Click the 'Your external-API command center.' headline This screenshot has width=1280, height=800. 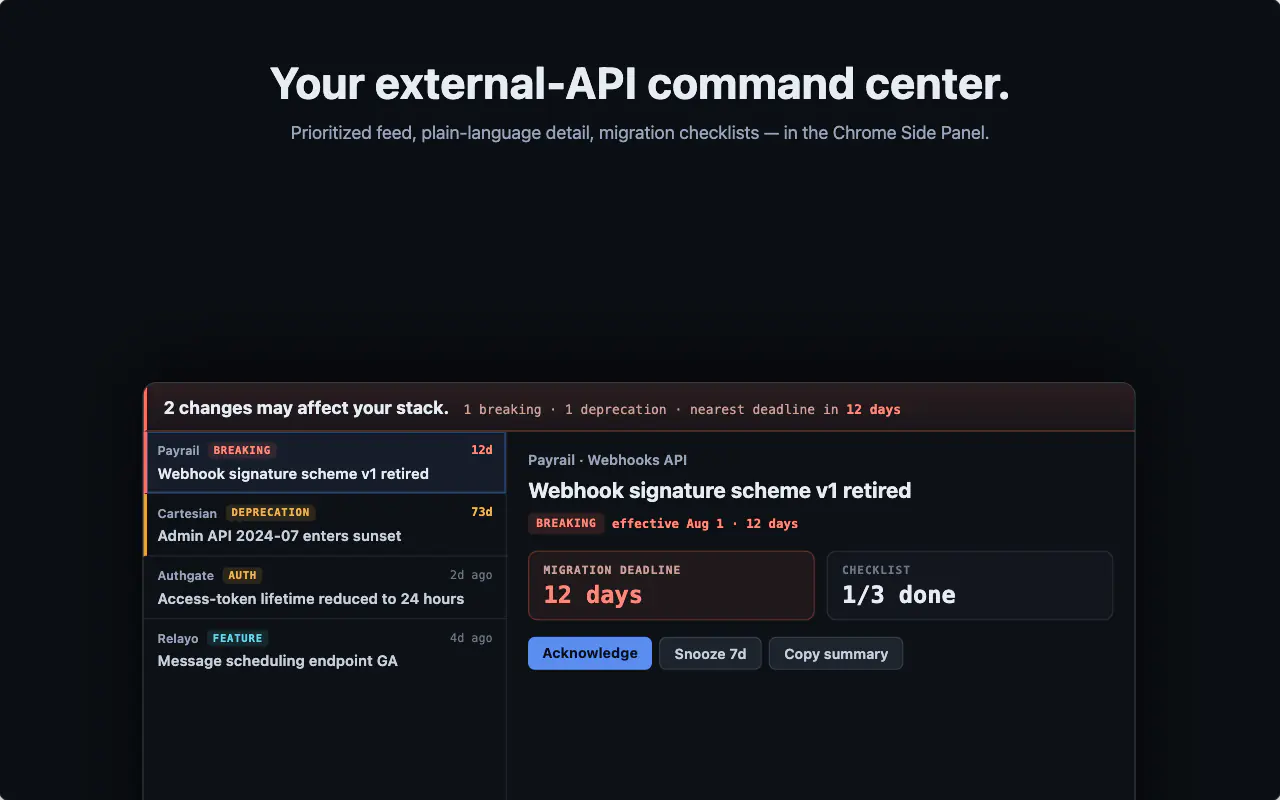coord(640,84)
